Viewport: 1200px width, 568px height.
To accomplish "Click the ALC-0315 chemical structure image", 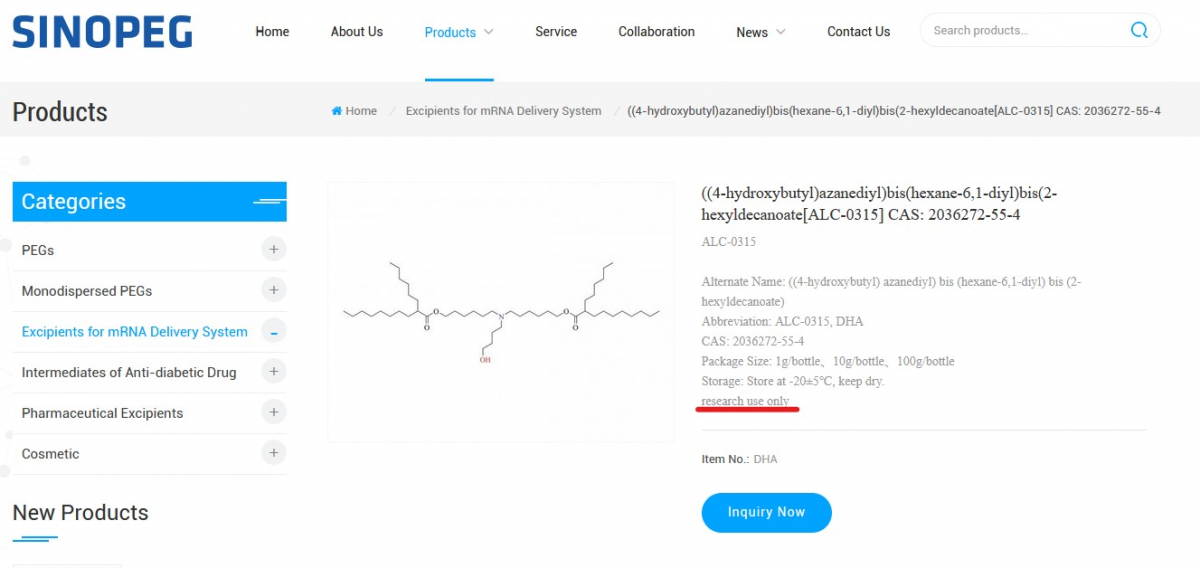I will [501, 312].
